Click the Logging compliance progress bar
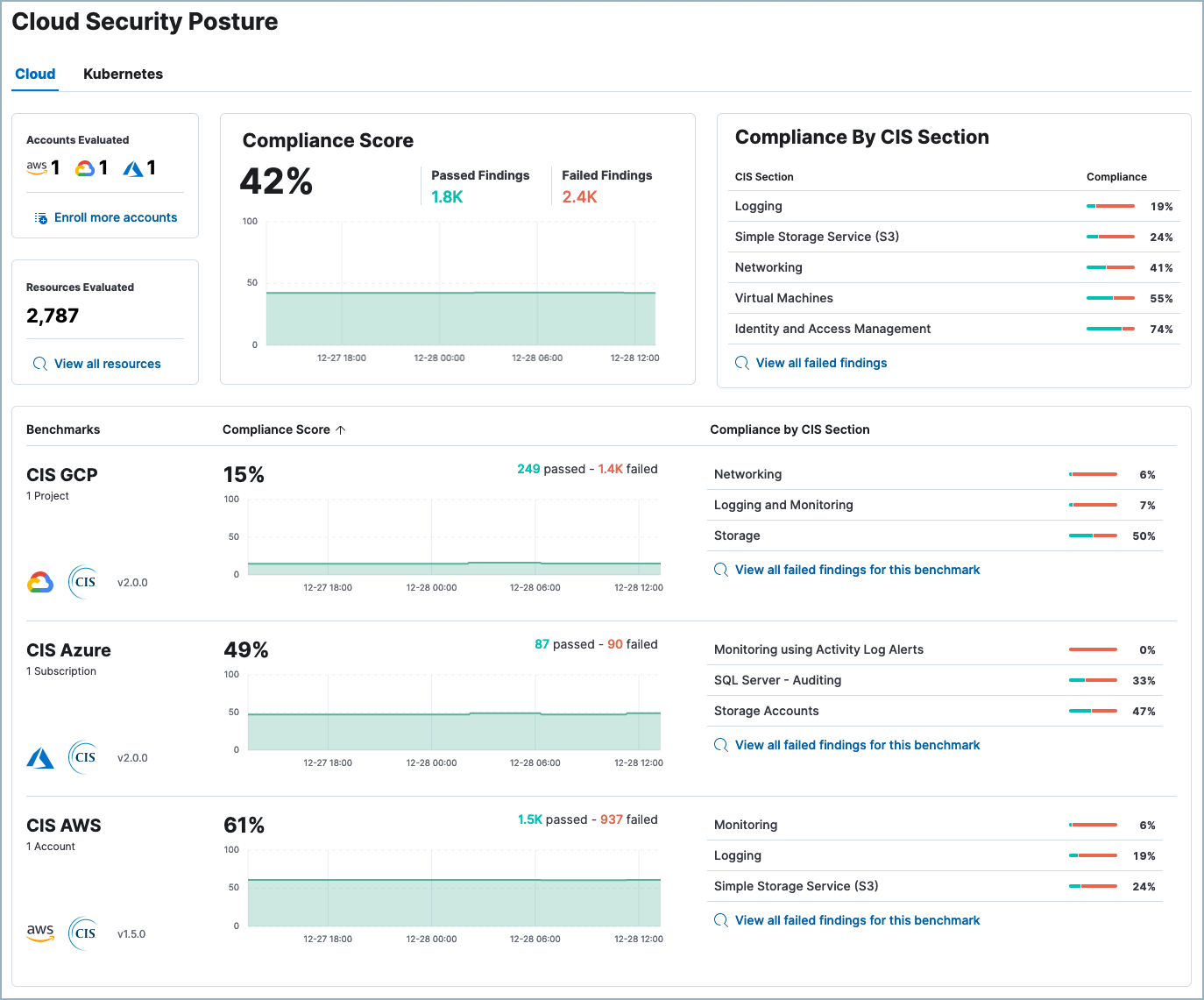 1110,205
